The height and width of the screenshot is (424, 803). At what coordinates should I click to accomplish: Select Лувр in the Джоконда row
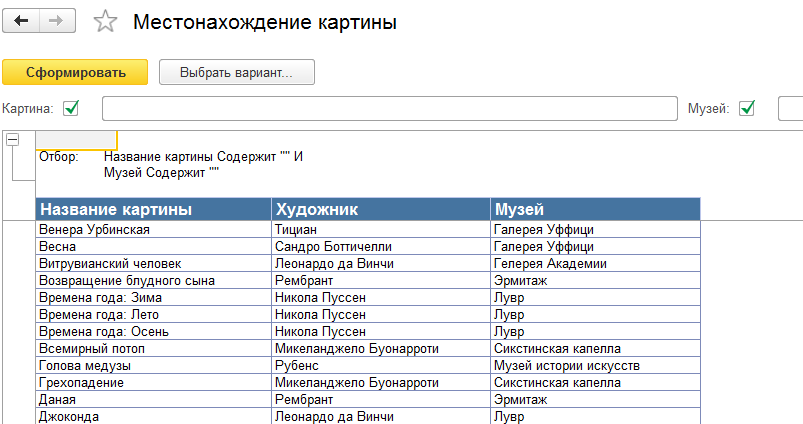click(596, 416)
